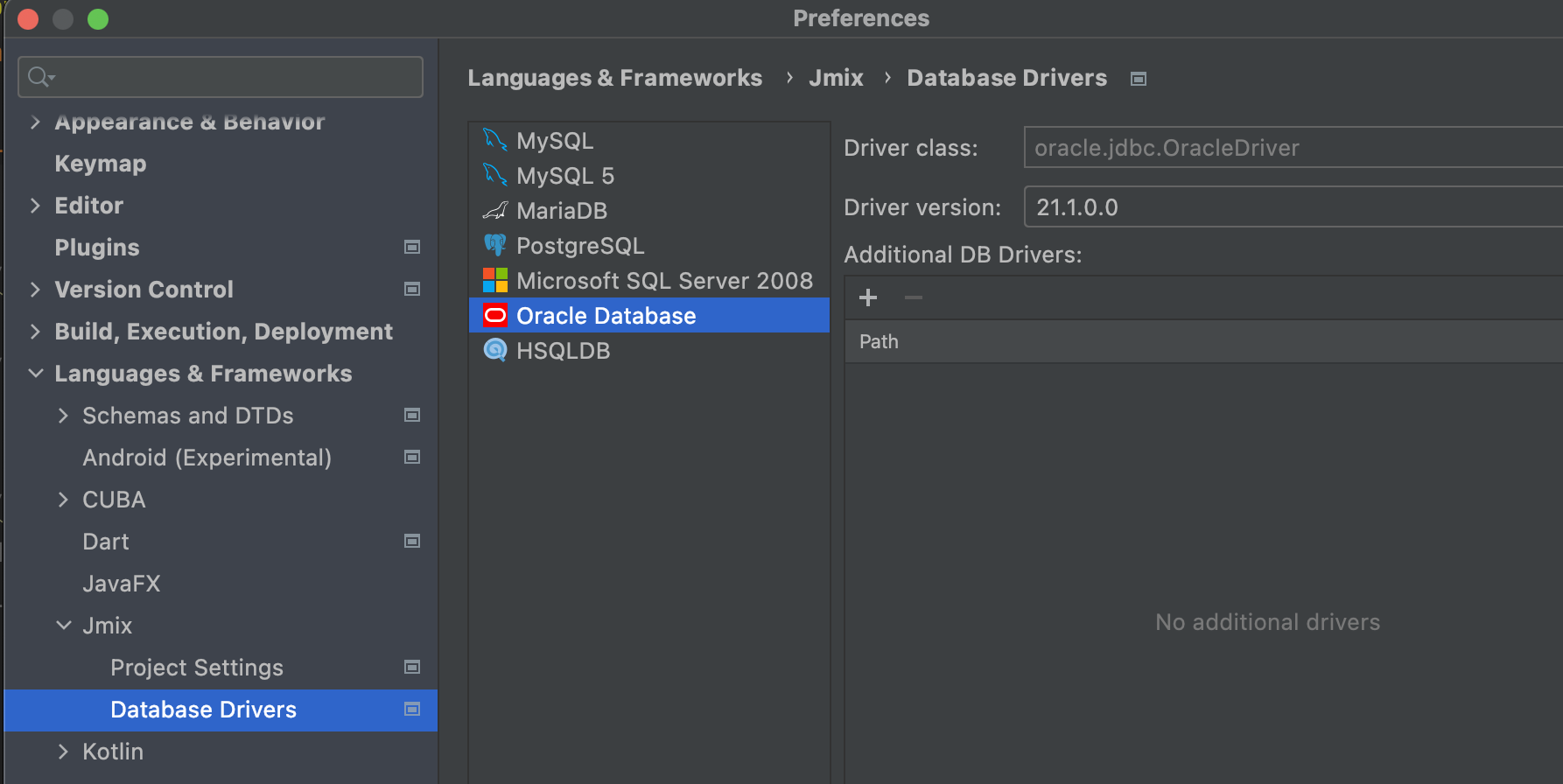Pick Microsoft SQL Server 2008 driver
Image resolution: width=1563 pixels, height=784 pixels.
click(x=649, y=280)
